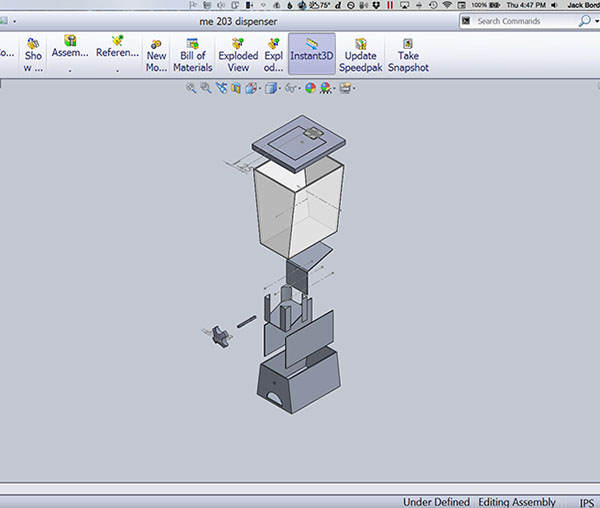Open the Assembly Features toolbar menu
The height and width of the screenshot is (508, 600).
(70, 54)
